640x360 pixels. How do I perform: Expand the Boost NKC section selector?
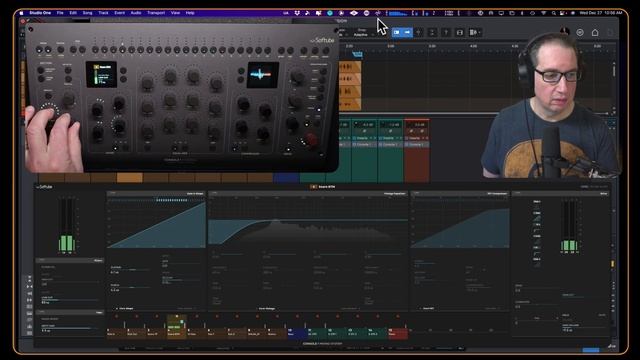(427, 309)
